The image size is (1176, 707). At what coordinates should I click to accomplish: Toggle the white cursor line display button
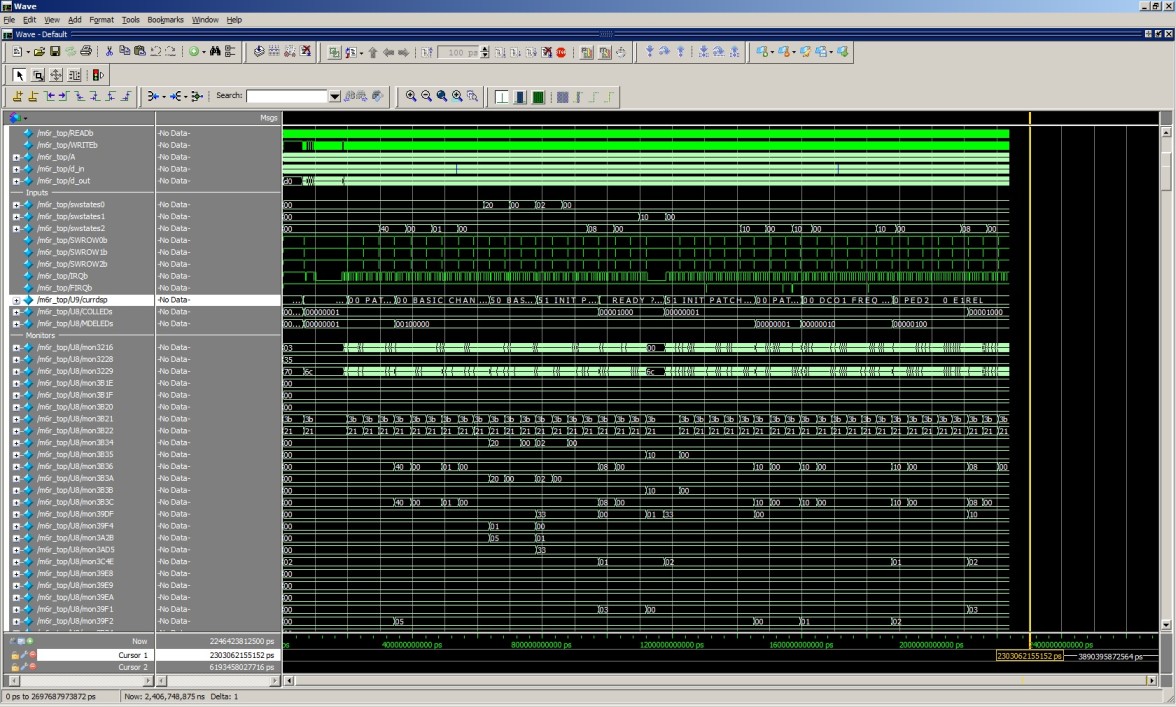(502, 97)
